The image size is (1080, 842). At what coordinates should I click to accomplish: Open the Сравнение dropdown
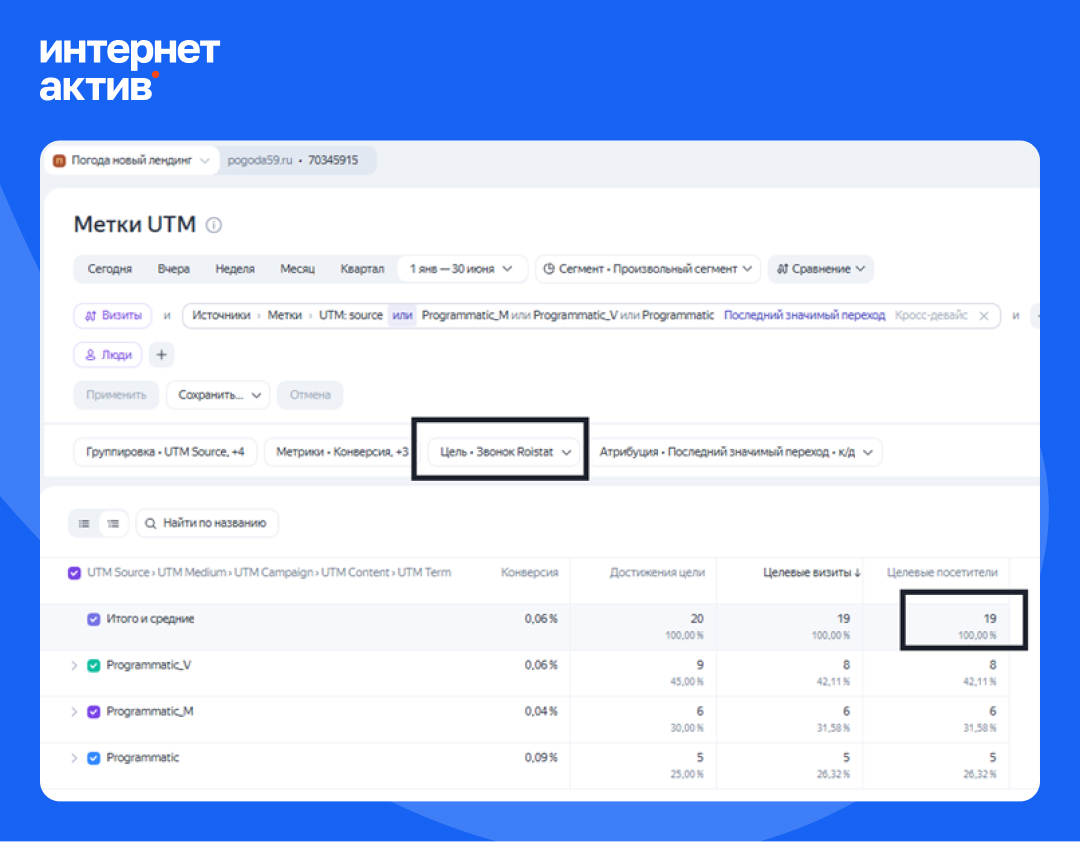tap(820, 269)
